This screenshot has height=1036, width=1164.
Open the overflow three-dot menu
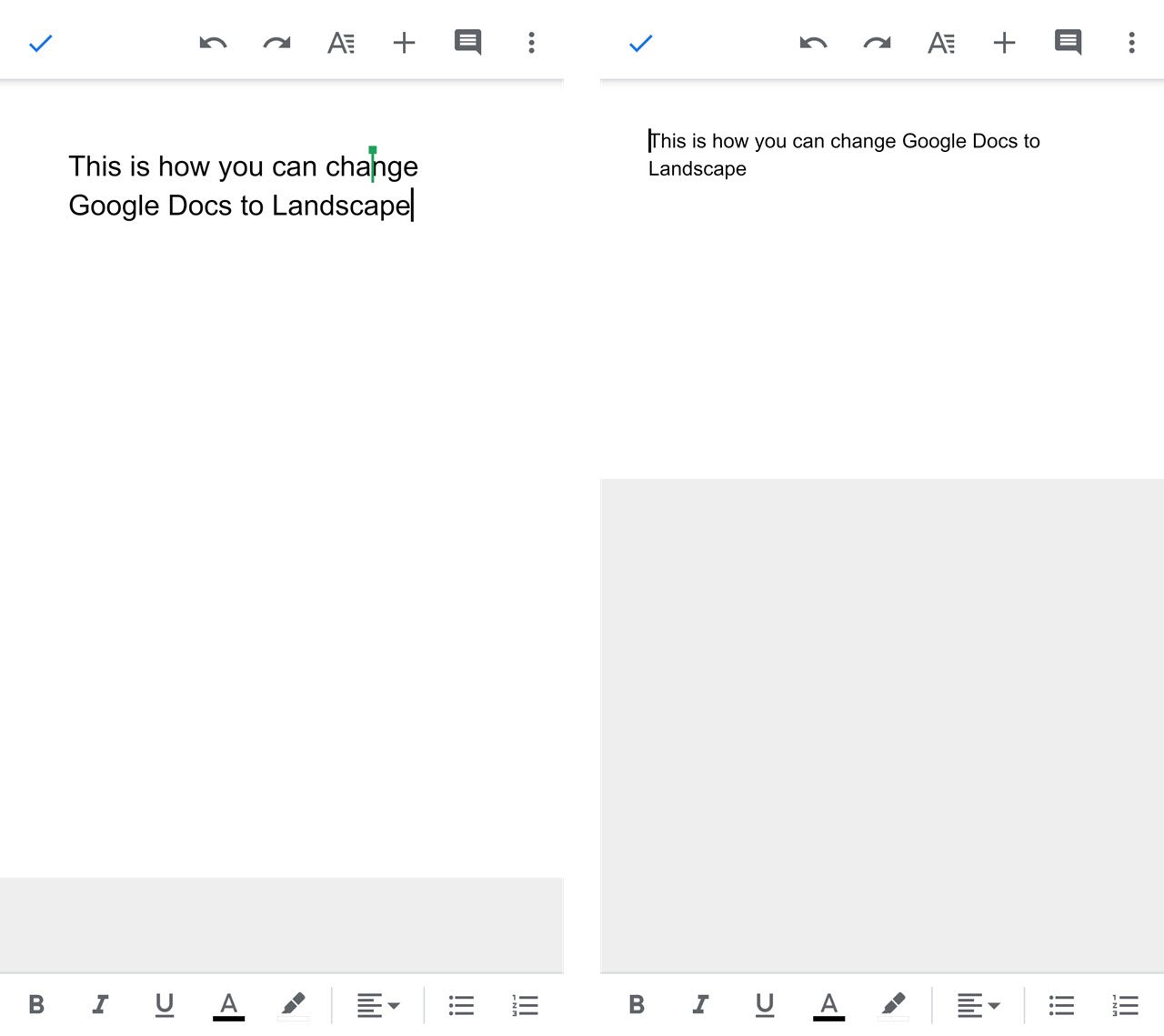click(531, 42)
